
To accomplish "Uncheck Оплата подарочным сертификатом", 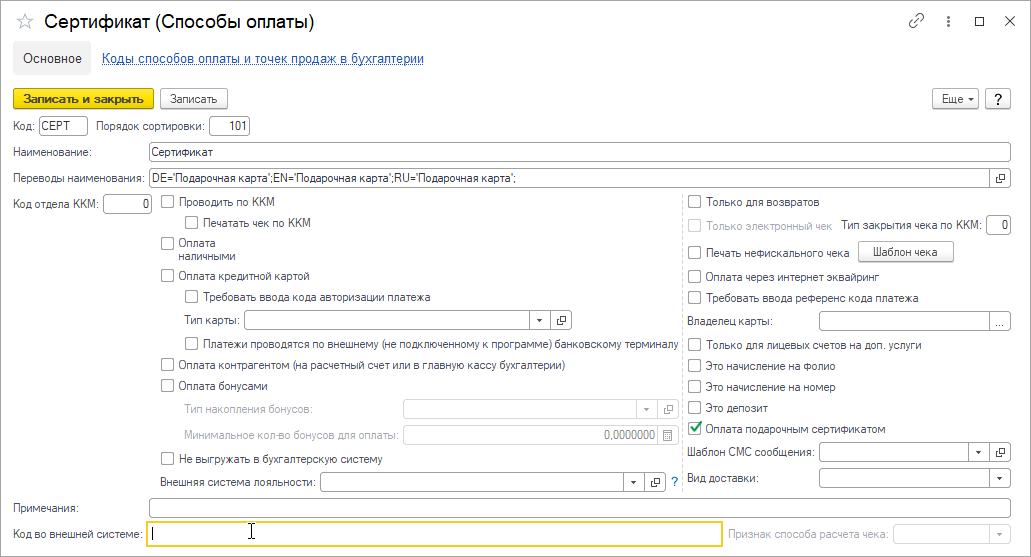I will point(694,429).
